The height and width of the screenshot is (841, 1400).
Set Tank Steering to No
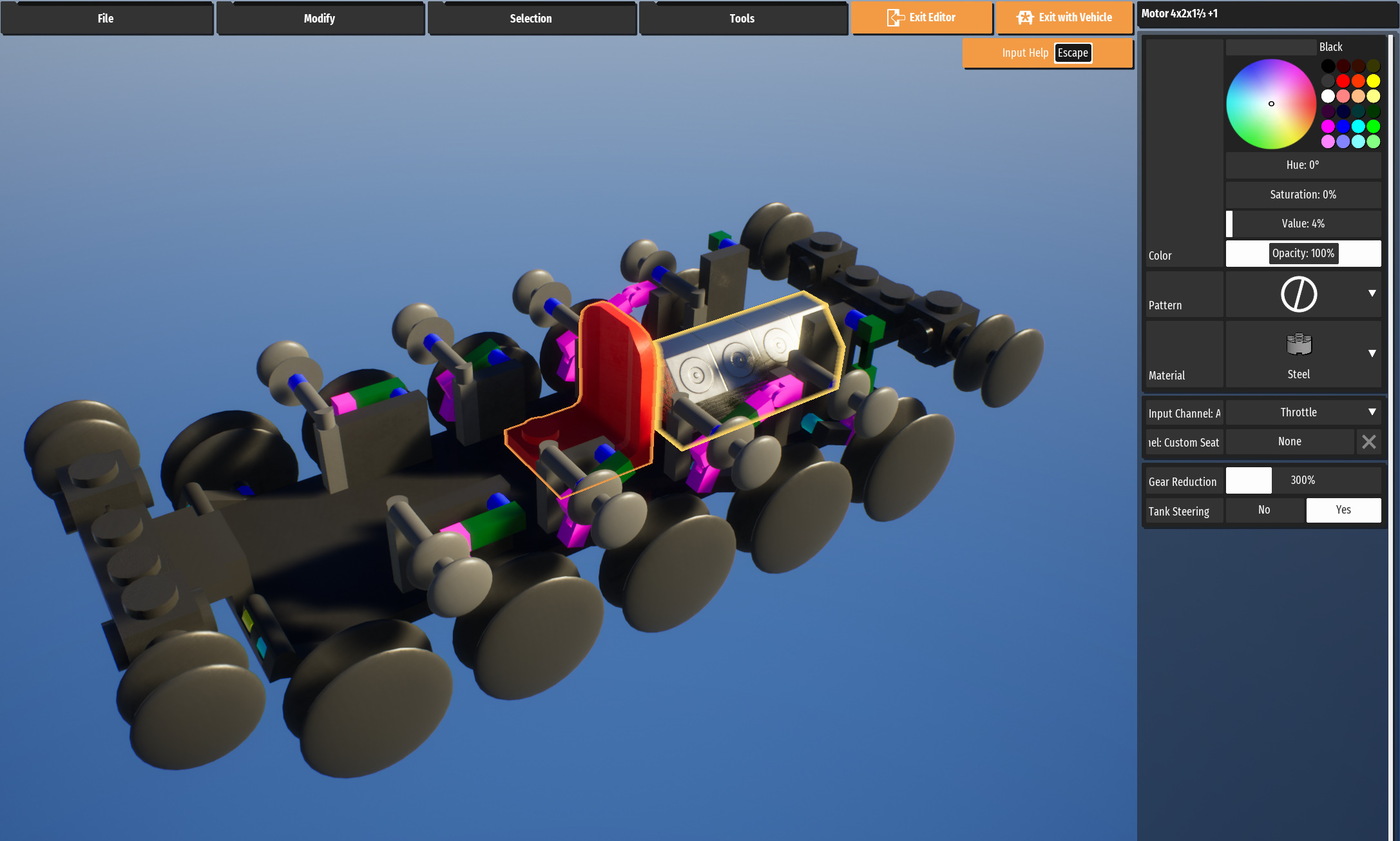coord(1264,510)
